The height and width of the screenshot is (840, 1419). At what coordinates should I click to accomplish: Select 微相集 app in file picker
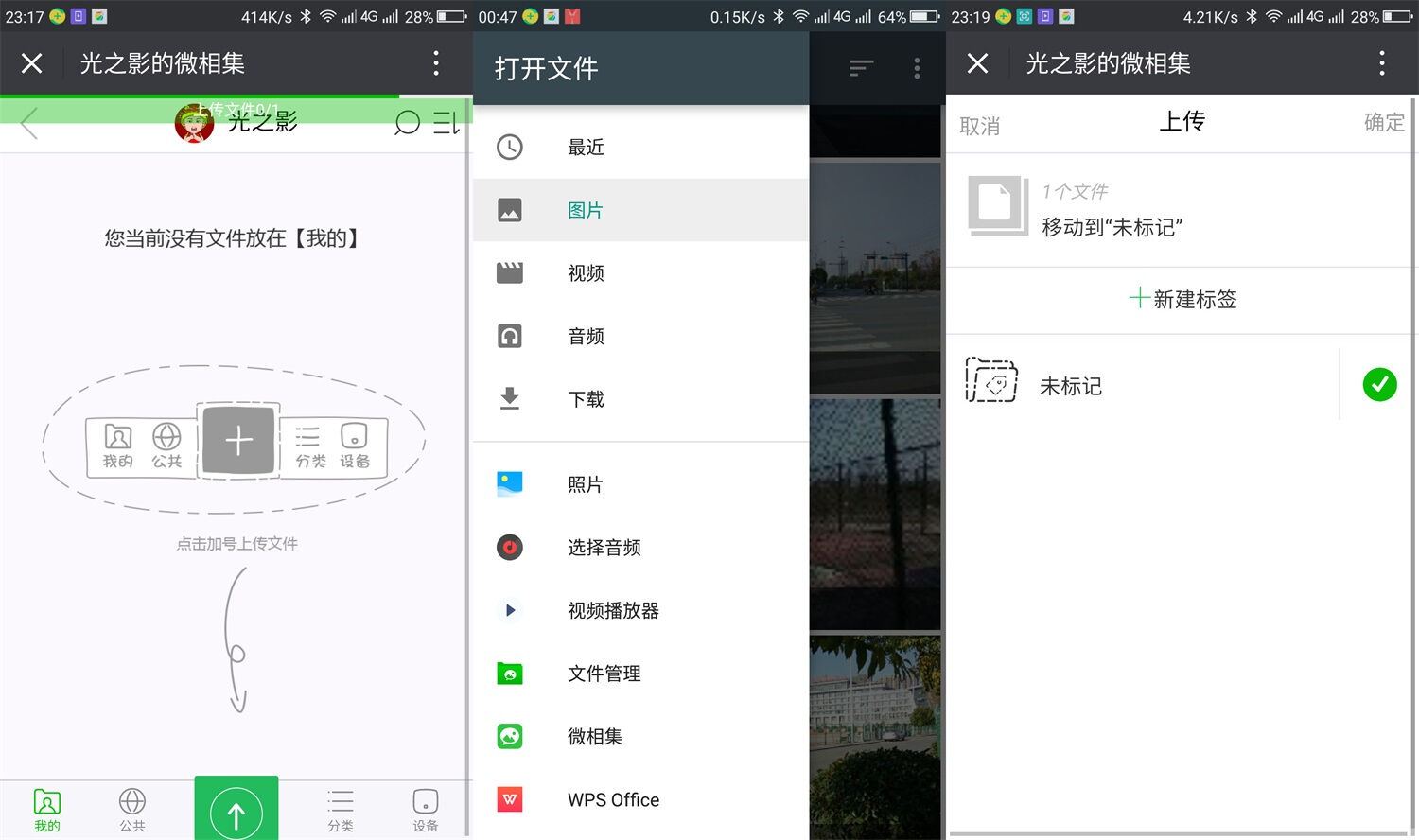(594, 736)
